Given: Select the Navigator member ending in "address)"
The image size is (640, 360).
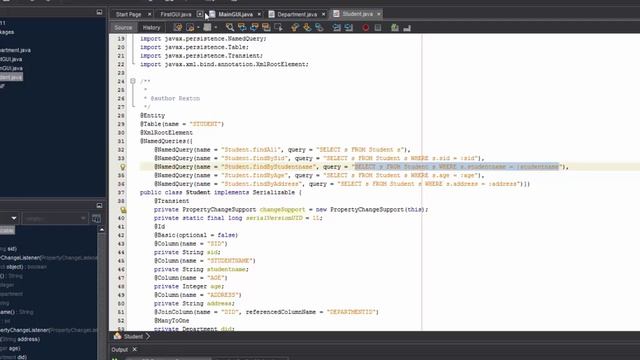Looking at the screenshot, I should coord(20,339).
